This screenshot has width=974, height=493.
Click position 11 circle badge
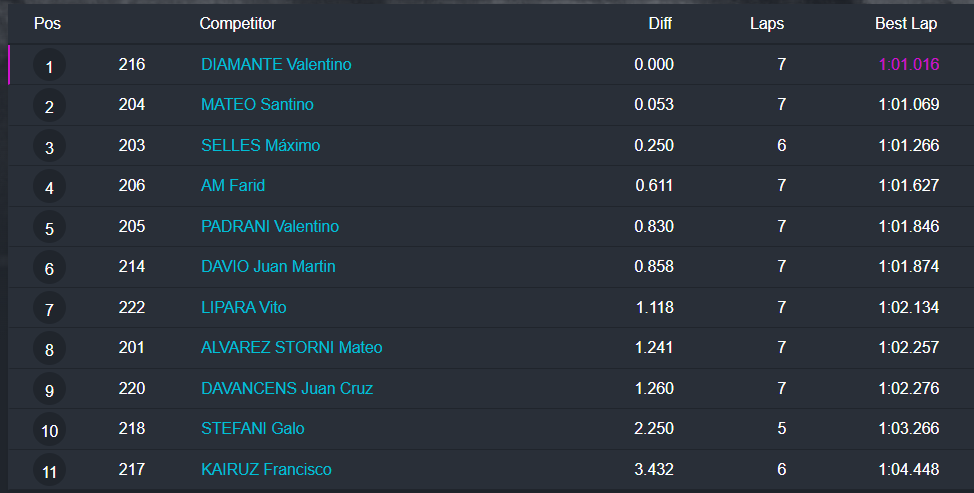click(49, 471)
